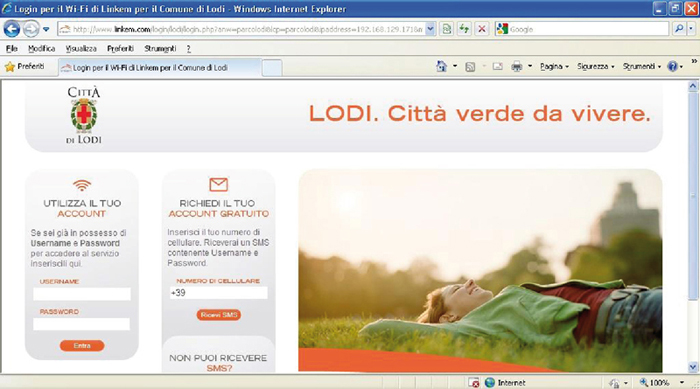Open recent pages dropdown next to navigation arrows
700x389 pixels.
click(46, 29)
